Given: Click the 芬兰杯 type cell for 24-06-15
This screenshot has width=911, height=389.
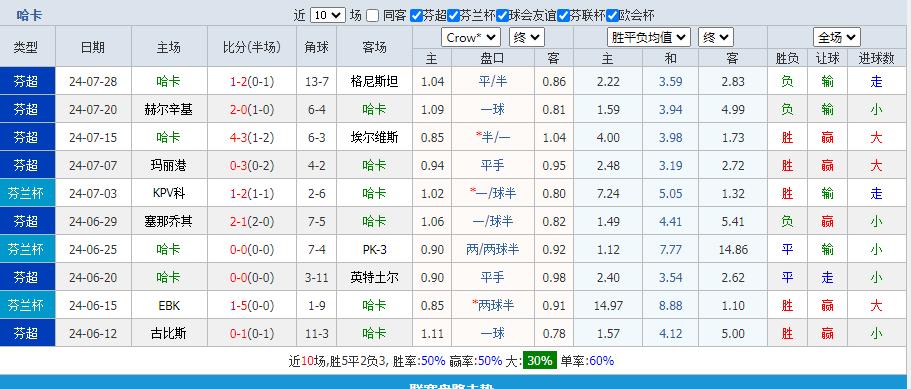Looking at the screenshot, I should click(x=26, y=305).
